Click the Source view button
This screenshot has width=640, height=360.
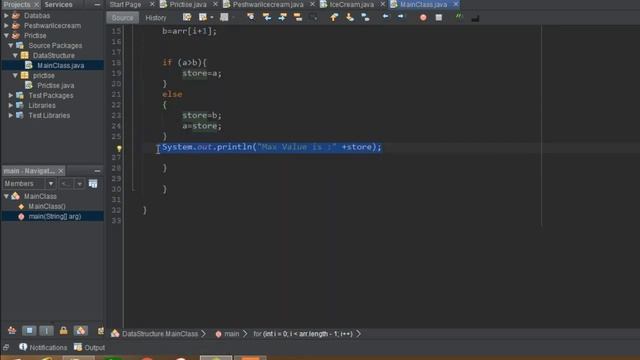(122, 18)
